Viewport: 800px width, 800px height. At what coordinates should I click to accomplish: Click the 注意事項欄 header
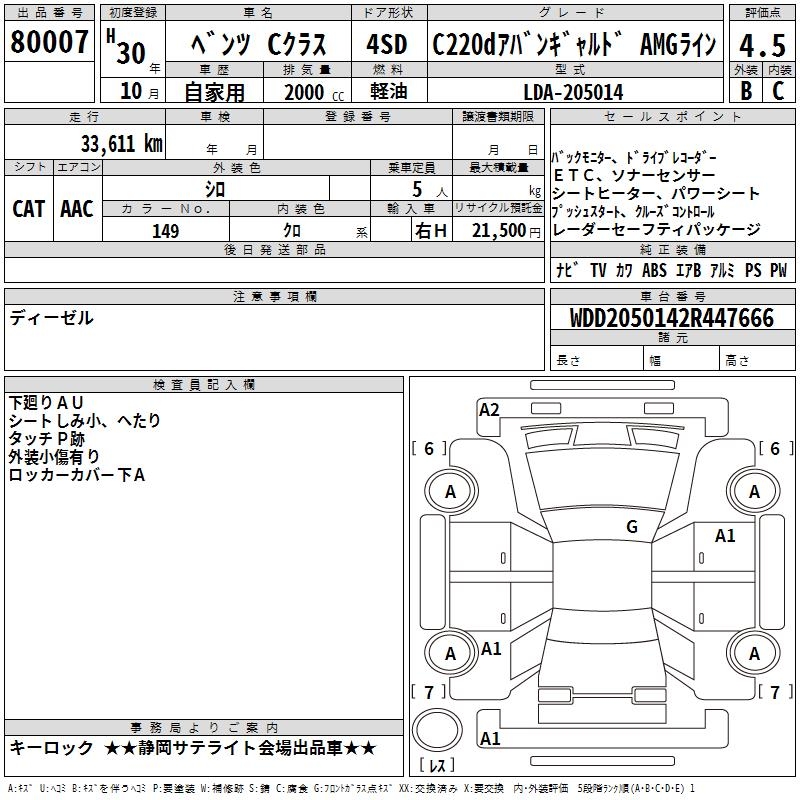tap(274, 296)
